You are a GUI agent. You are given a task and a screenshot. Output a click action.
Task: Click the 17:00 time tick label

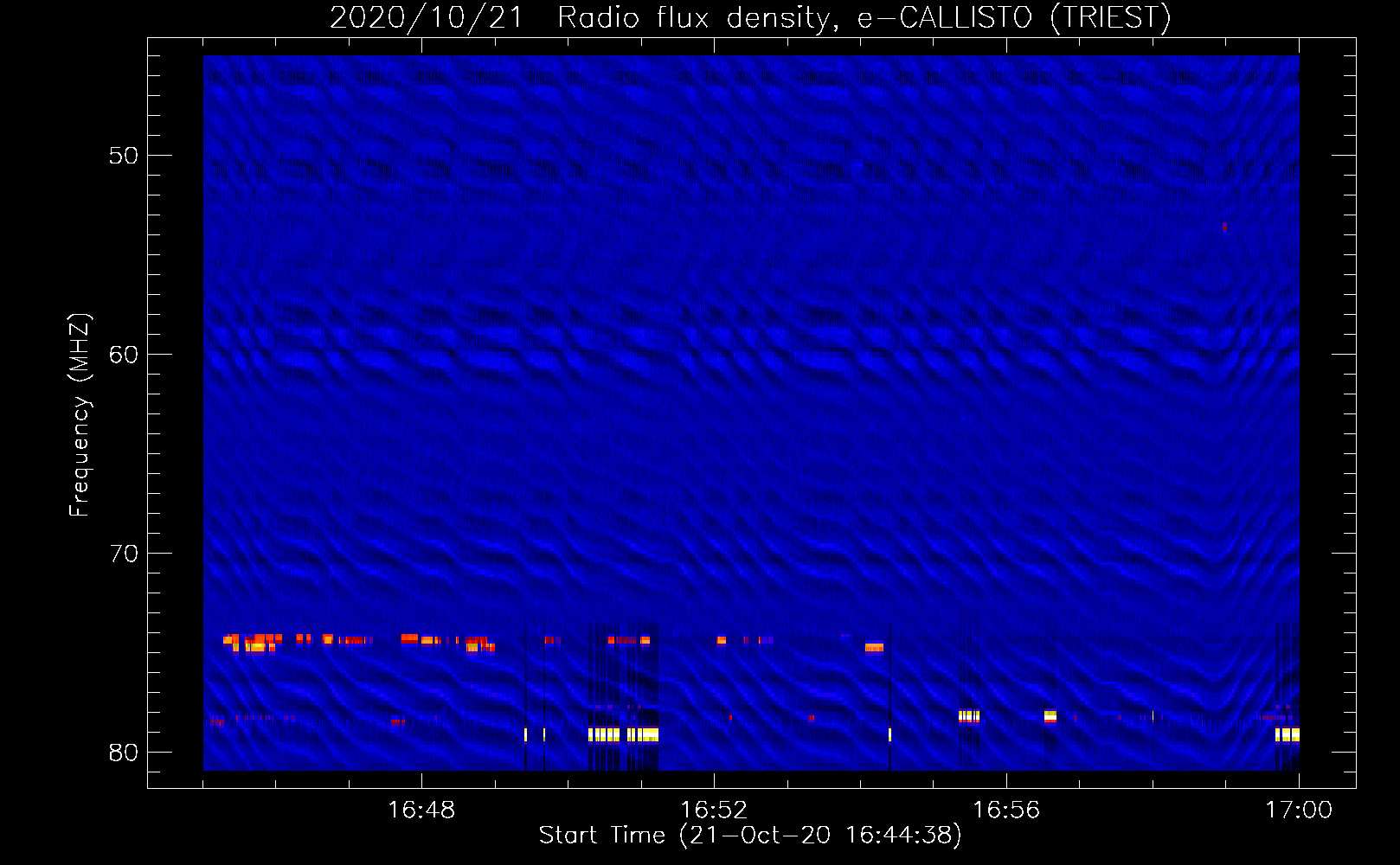(x=1299, y=811)
